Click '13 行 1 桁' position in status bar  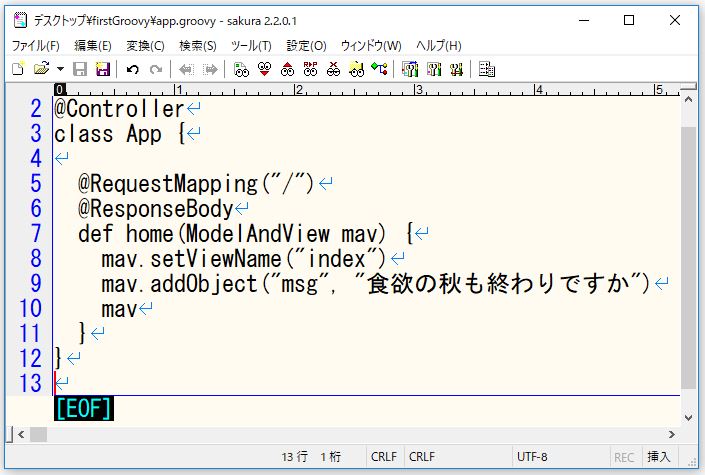[x=311, y=457]
